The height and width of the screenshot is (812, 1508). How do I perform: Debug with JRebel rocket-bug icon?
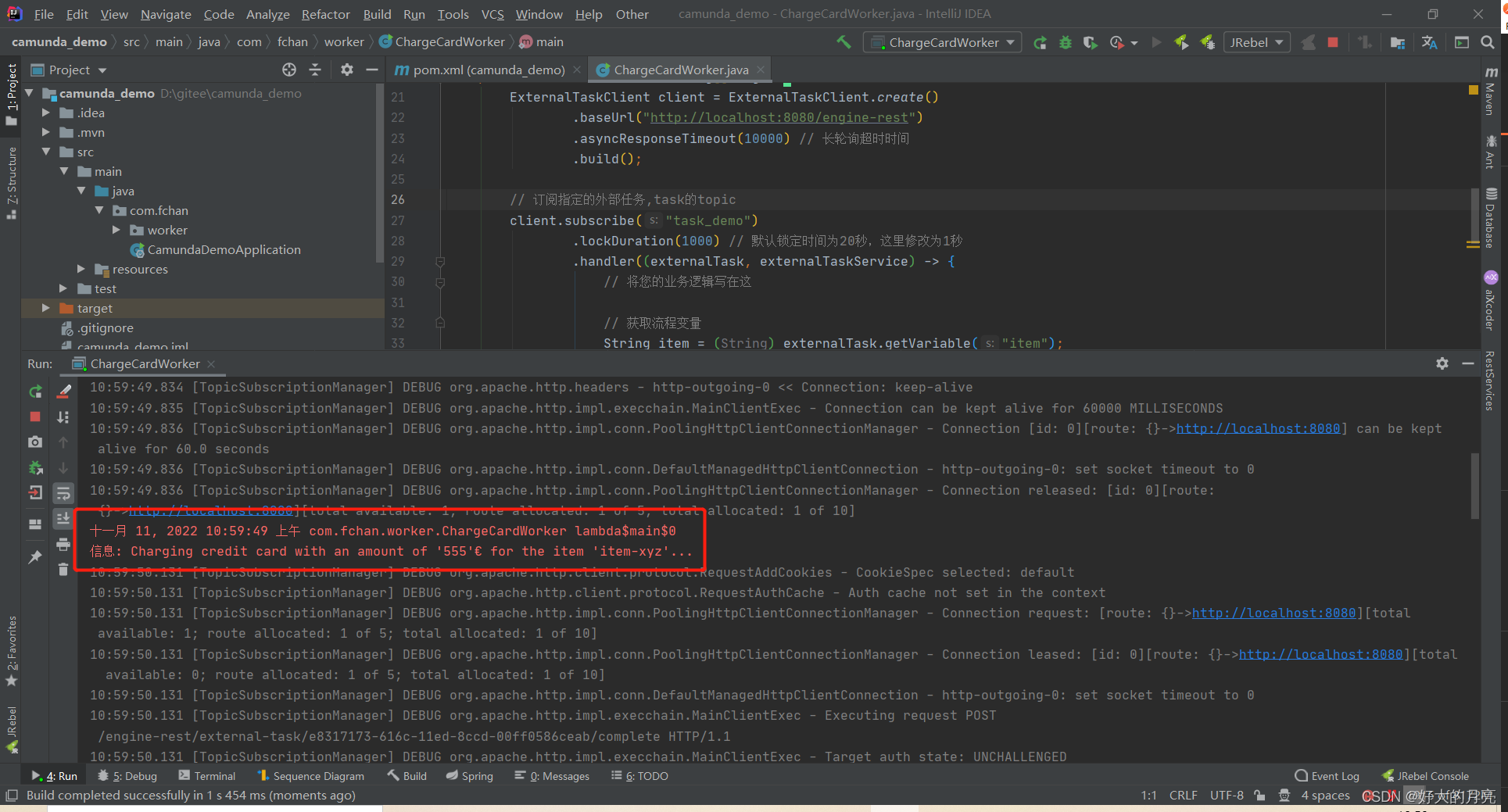point(1208,42)
